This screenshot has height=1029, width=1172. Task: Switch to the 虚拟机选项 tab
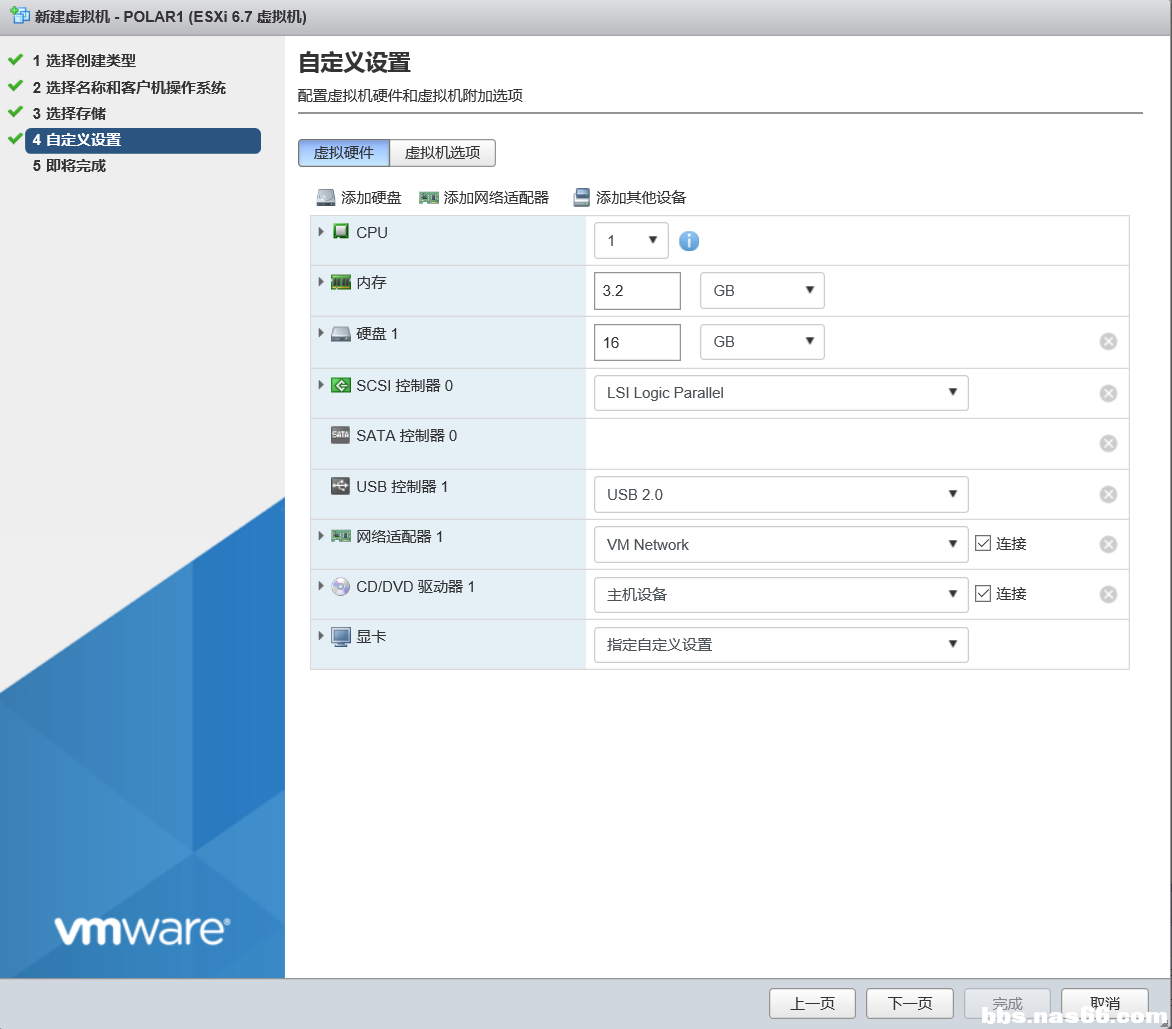coord(442,153)
